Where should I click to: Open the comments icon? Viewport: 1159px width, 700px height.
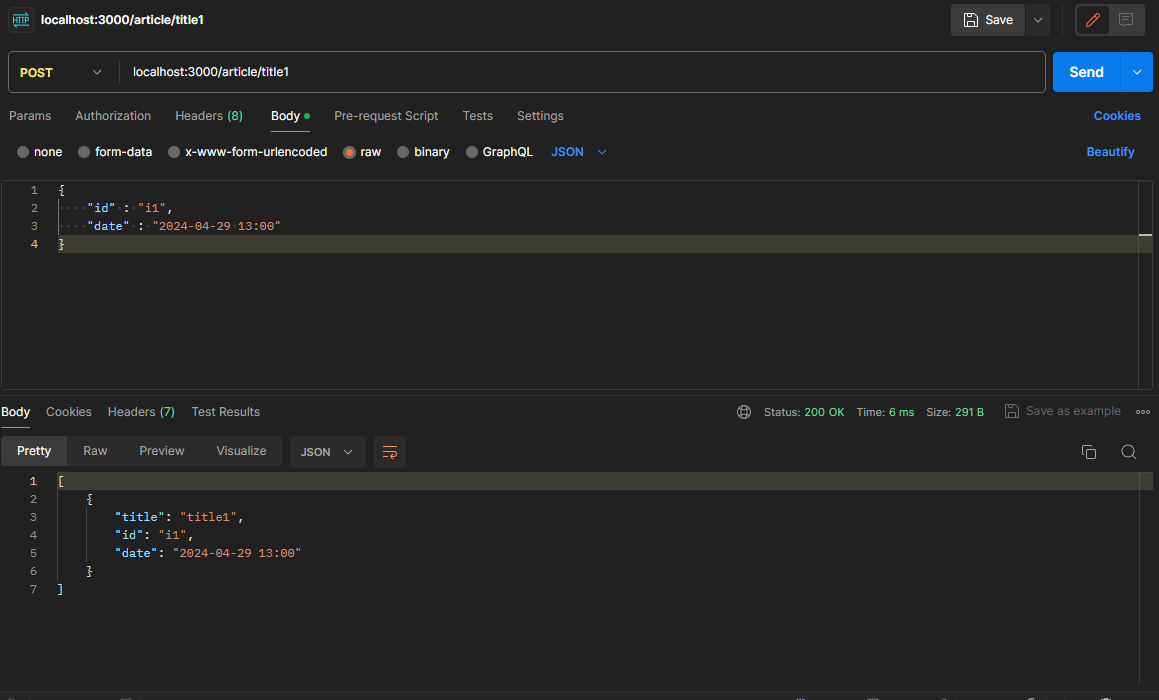[1126, 20]
